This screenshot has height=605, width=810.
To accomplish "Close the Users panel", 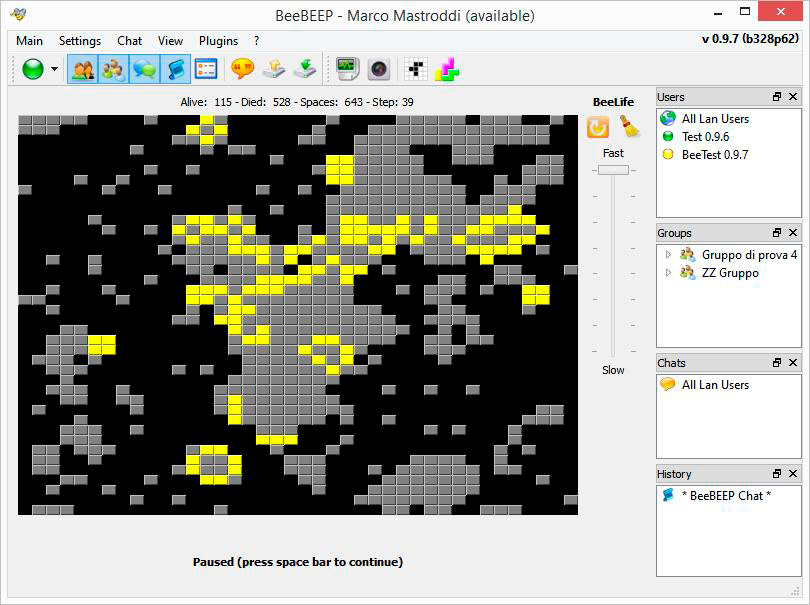I will click(793, 97).
